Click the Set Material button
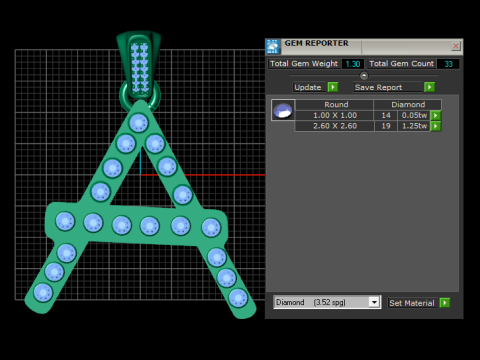Image resolution: width=480 pixels, height=360 pixels. pyautogui.click(x=412, y=303)
